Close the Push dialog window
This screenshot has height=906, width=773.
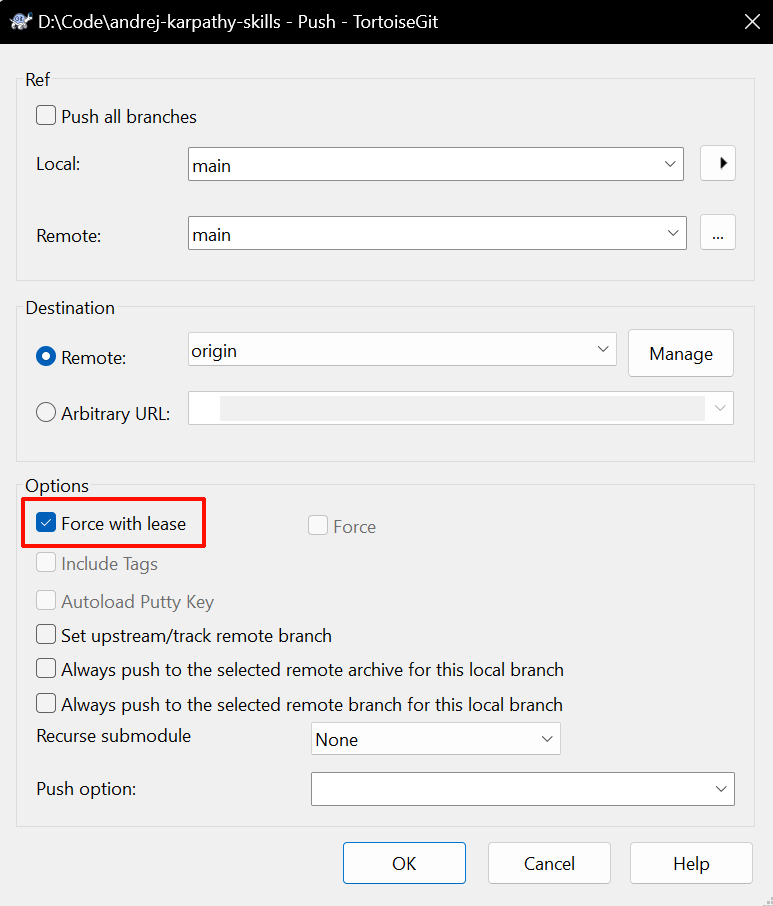point(752,22)
